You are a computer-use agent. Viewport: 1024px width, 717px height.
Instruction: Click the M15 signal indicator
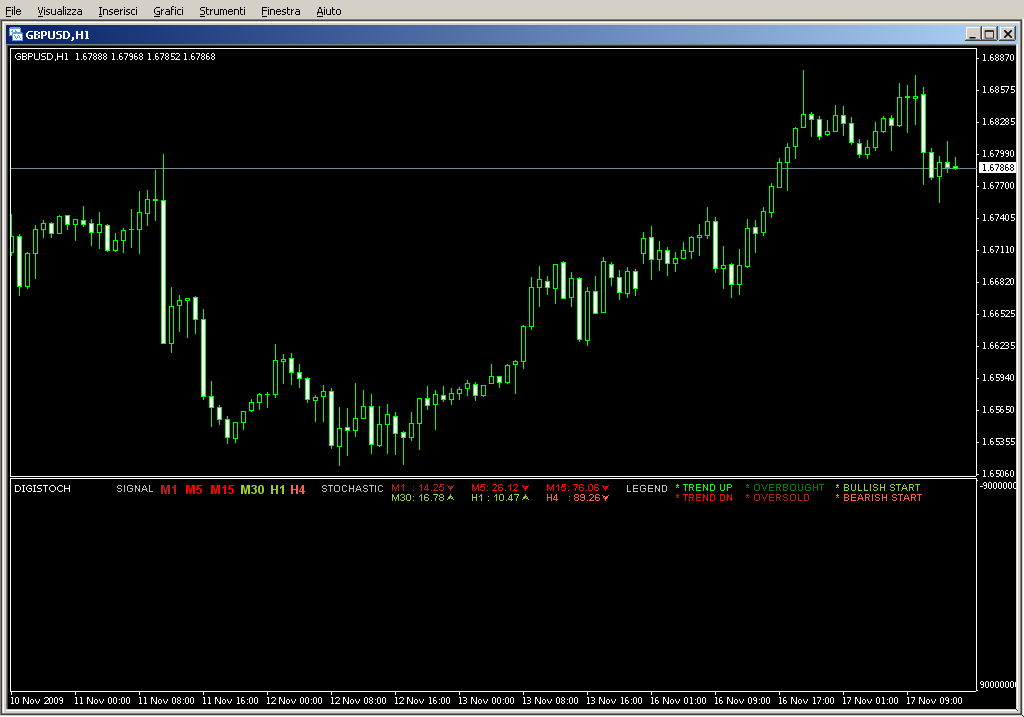click(x=222, y=490)
